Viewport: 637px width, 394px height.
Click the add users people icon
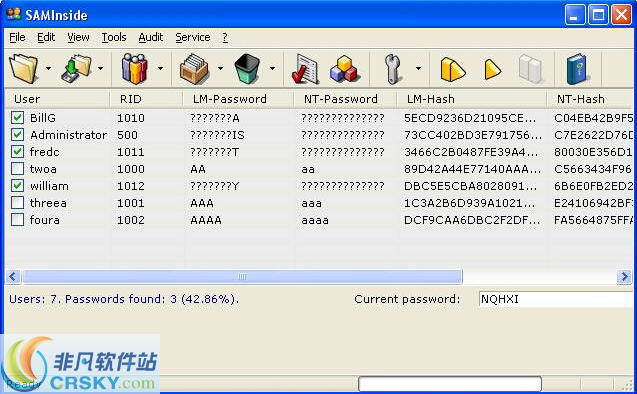pos(134,68)
